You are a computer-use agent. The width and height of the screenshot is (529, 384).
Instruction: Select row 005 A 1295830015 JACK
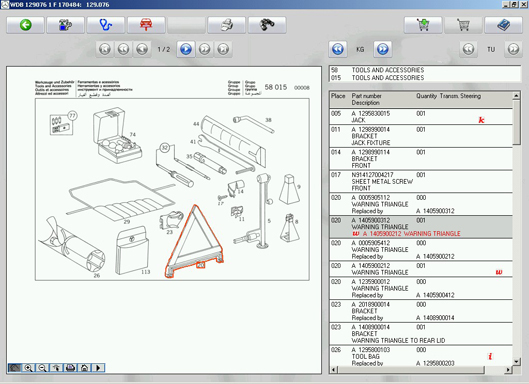(421, 117)
